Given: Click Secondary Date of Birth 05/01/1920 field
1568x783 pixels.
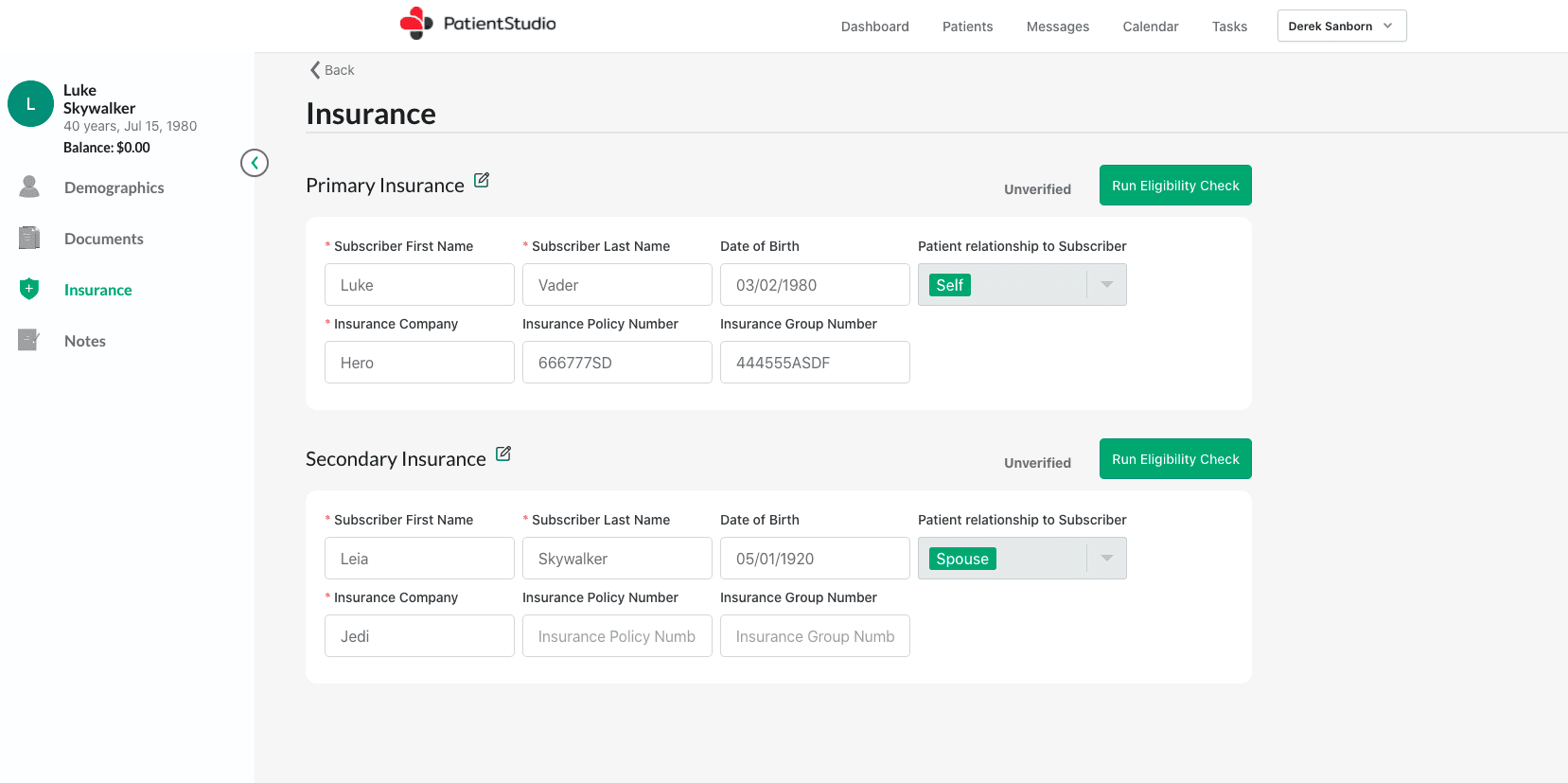Looking at the screenshot, I should (x=815, y=559).
